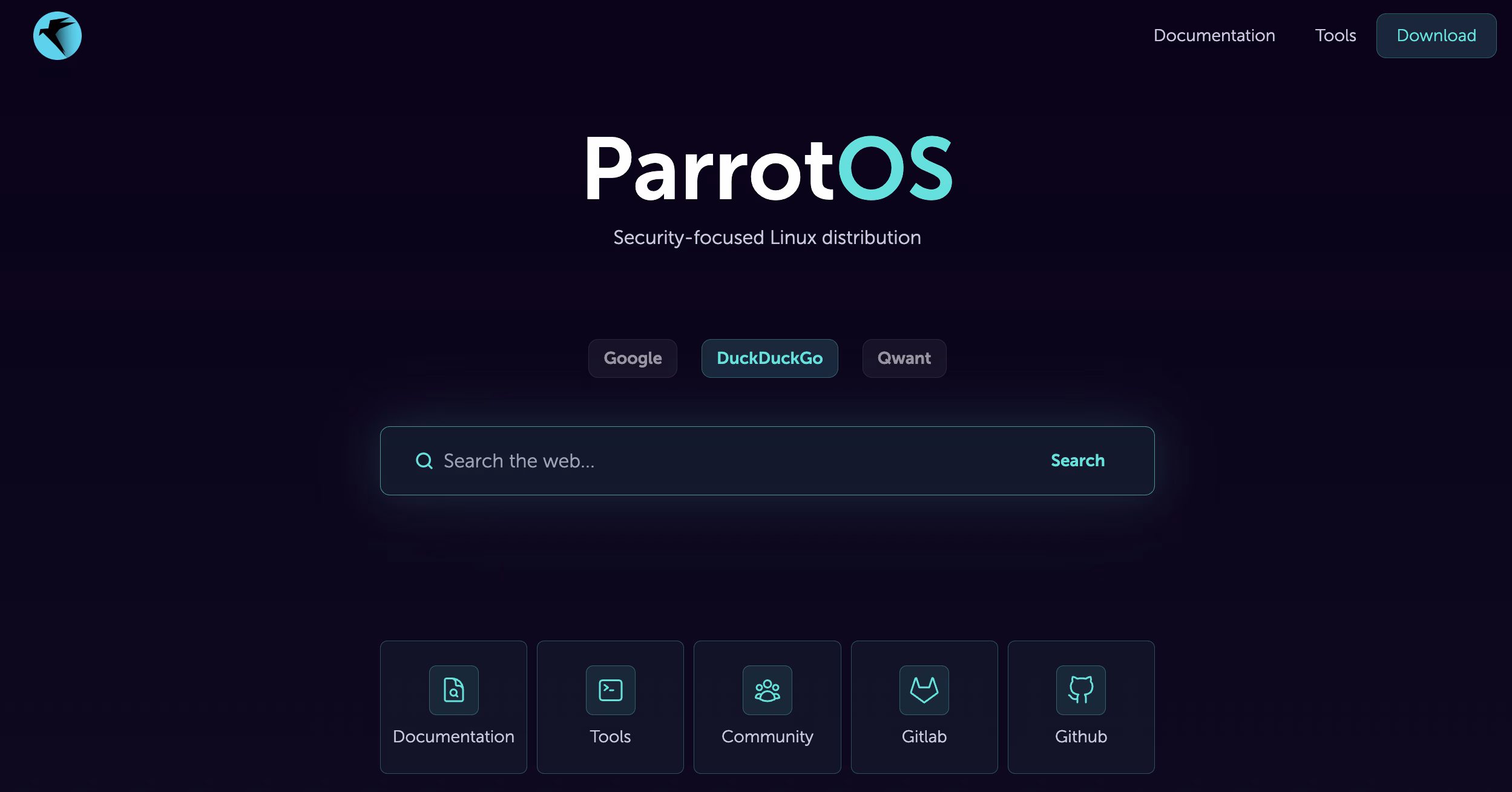Screen dimensions: 1512x792
Task: Open the Documentation card label link
Action: 454,737
